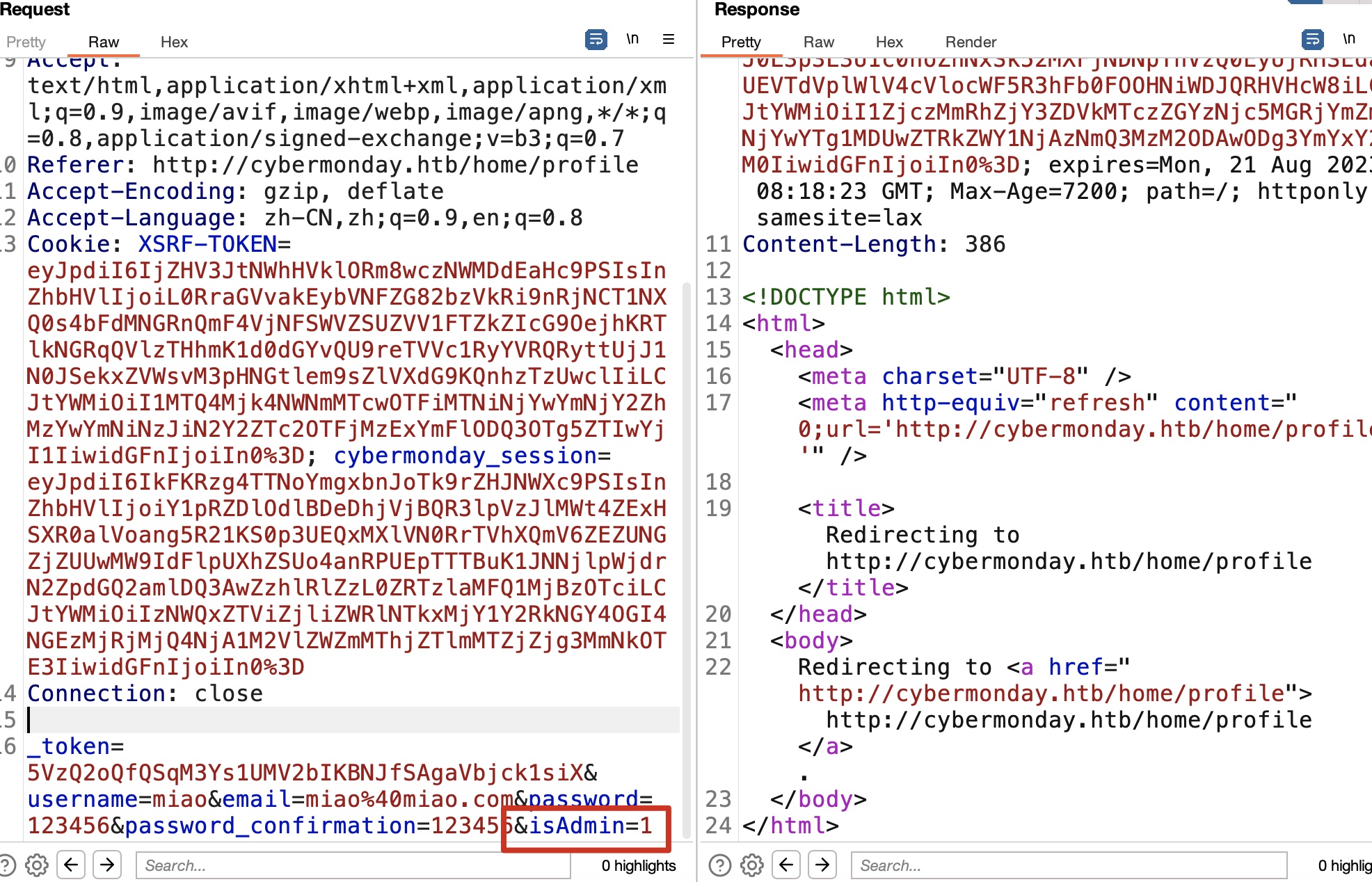Go to previous match in Request search
The height and width of the screenshot is (882, 1372).
pos(71,865)
